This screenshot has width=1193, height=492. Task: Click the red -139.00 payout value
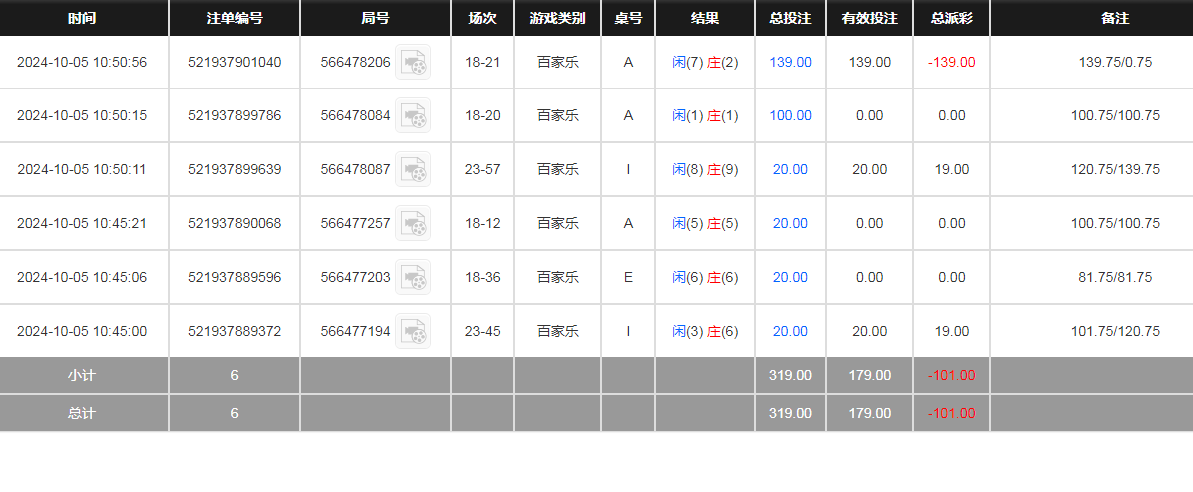pos(951,62)
